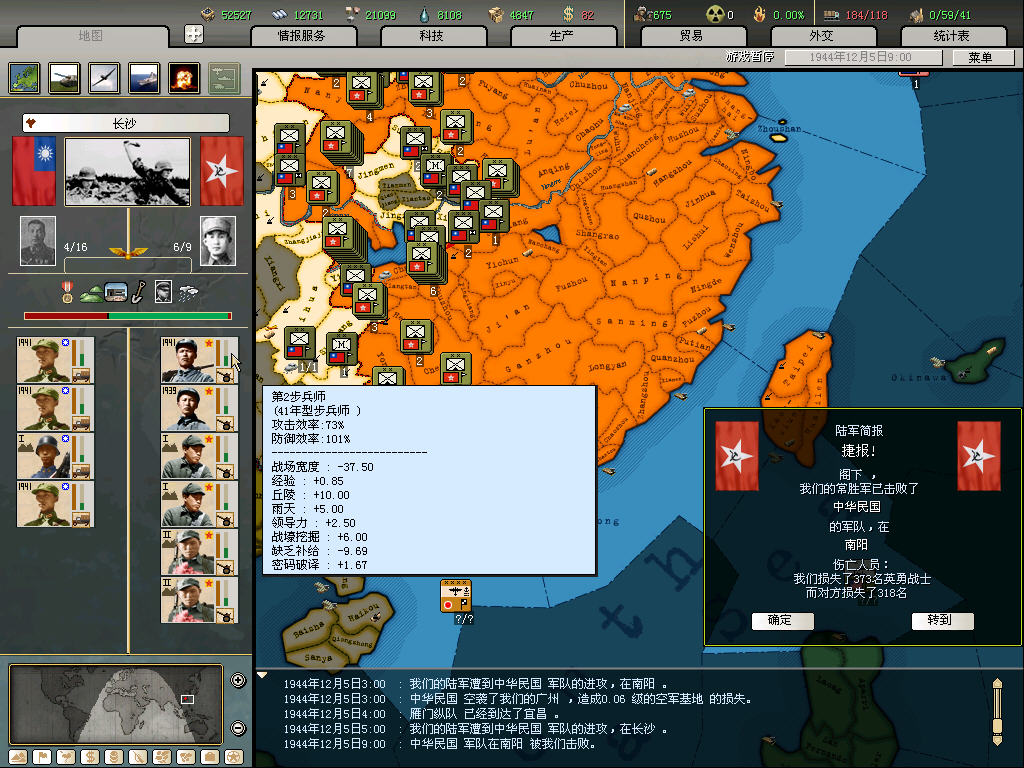Select the flag political map-mode button
This screenshot has width=1024, height=768.
[42, 757]
